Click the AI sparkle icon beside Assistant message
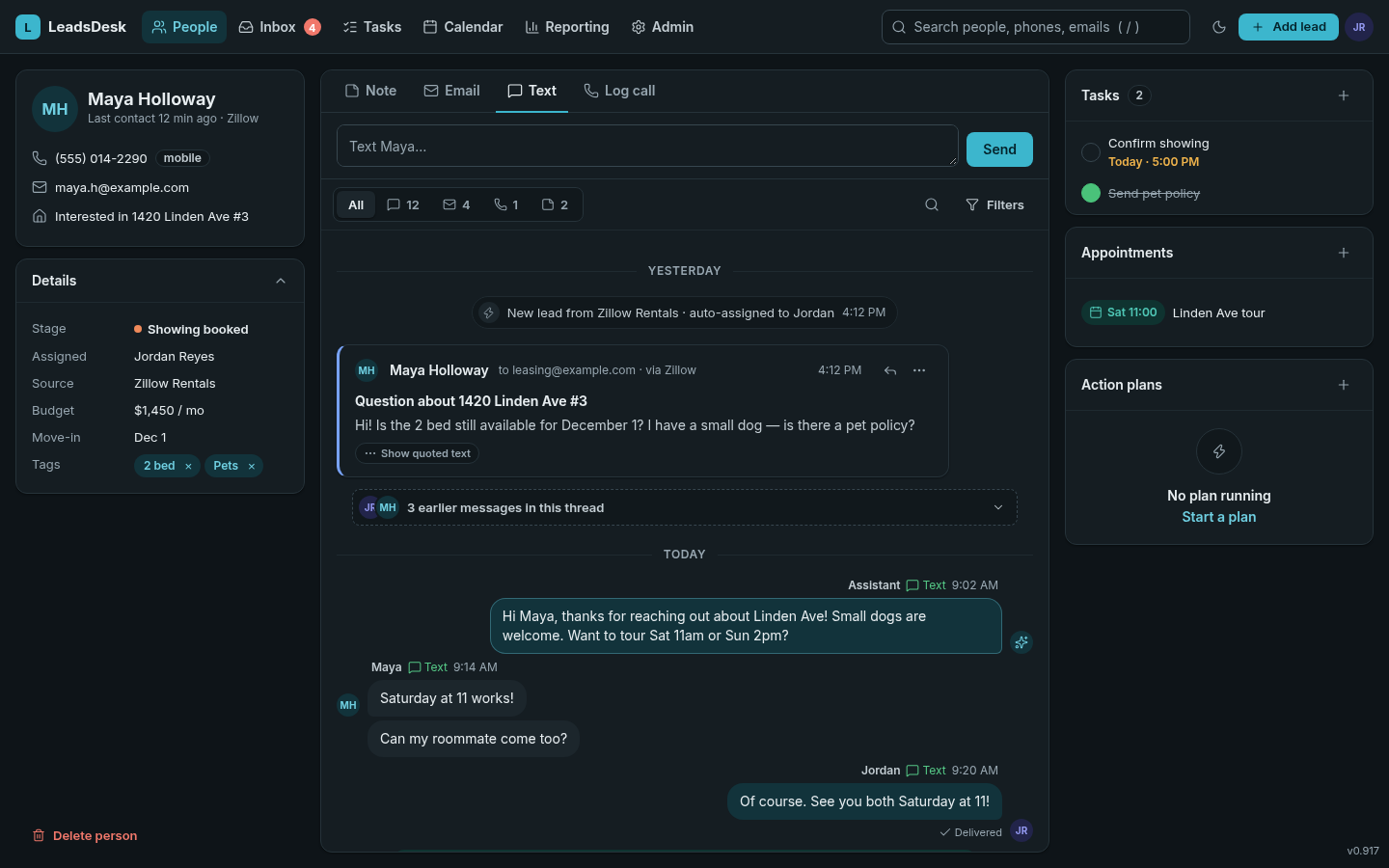This screenshot has height=868, width=1389. pos(1021,642)
